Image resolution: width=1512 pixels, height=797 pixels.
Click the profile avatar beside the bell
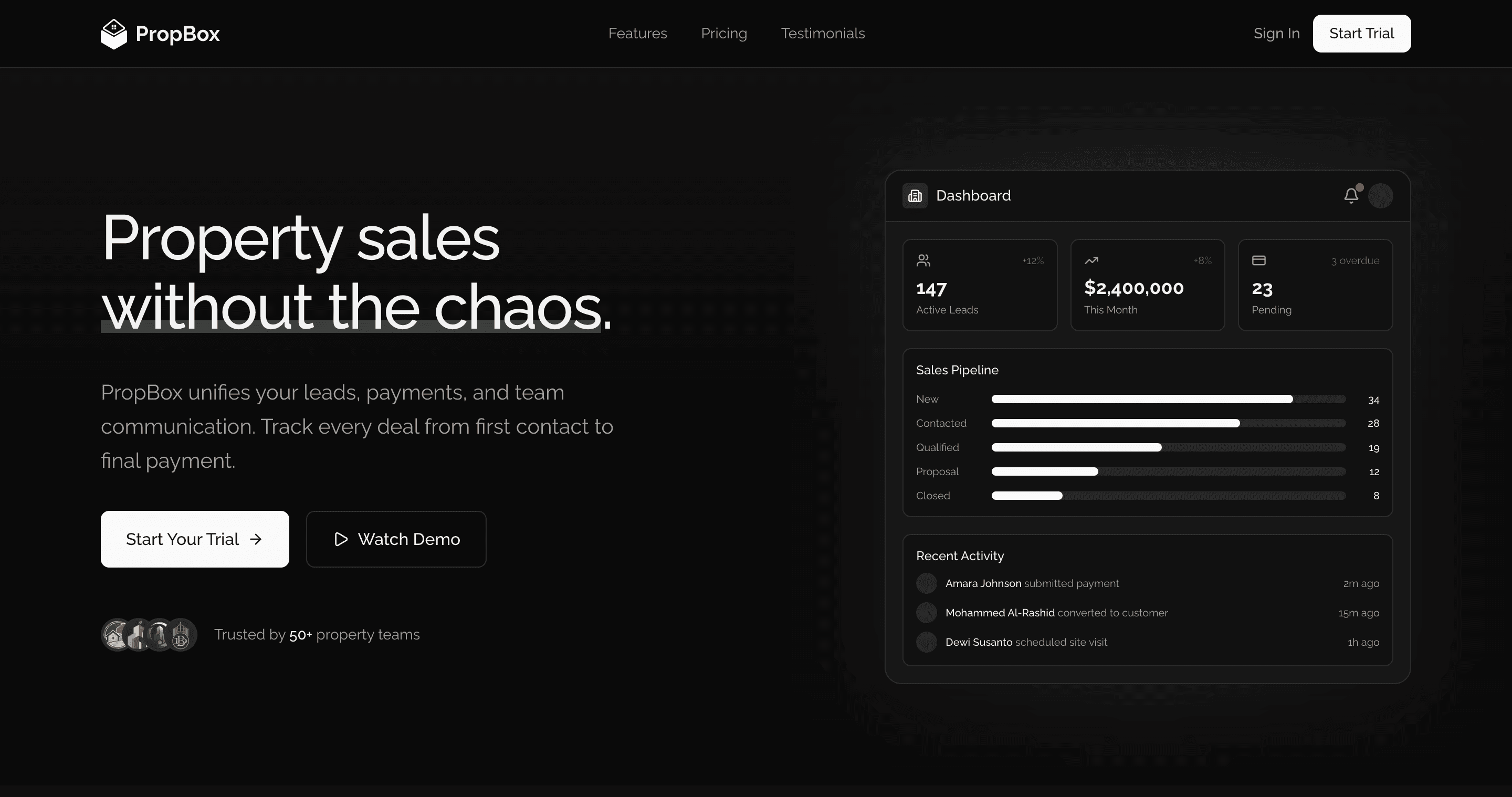click(1382, 195)
